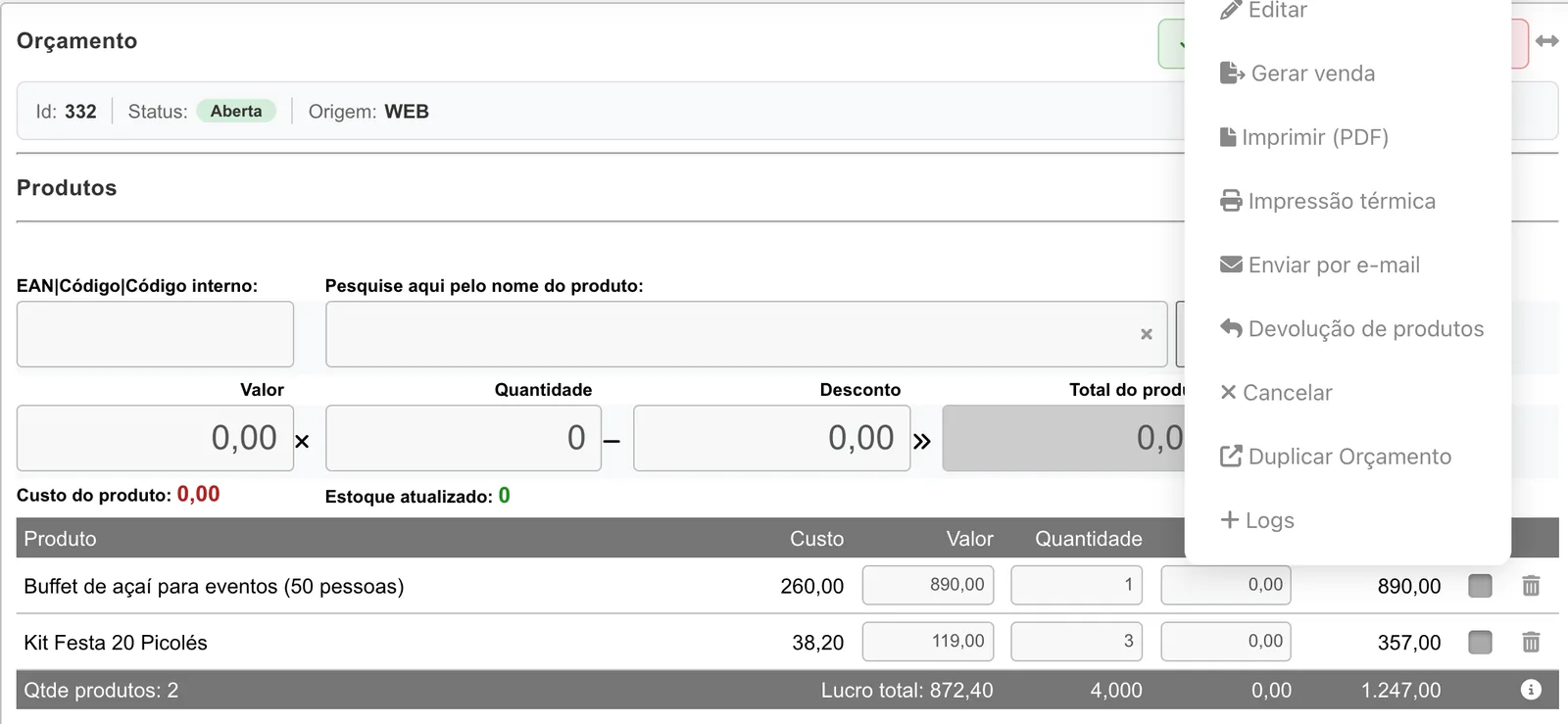
Task: Select product name Buffet de açaí para eventos
Action: (x=214, y=586)
